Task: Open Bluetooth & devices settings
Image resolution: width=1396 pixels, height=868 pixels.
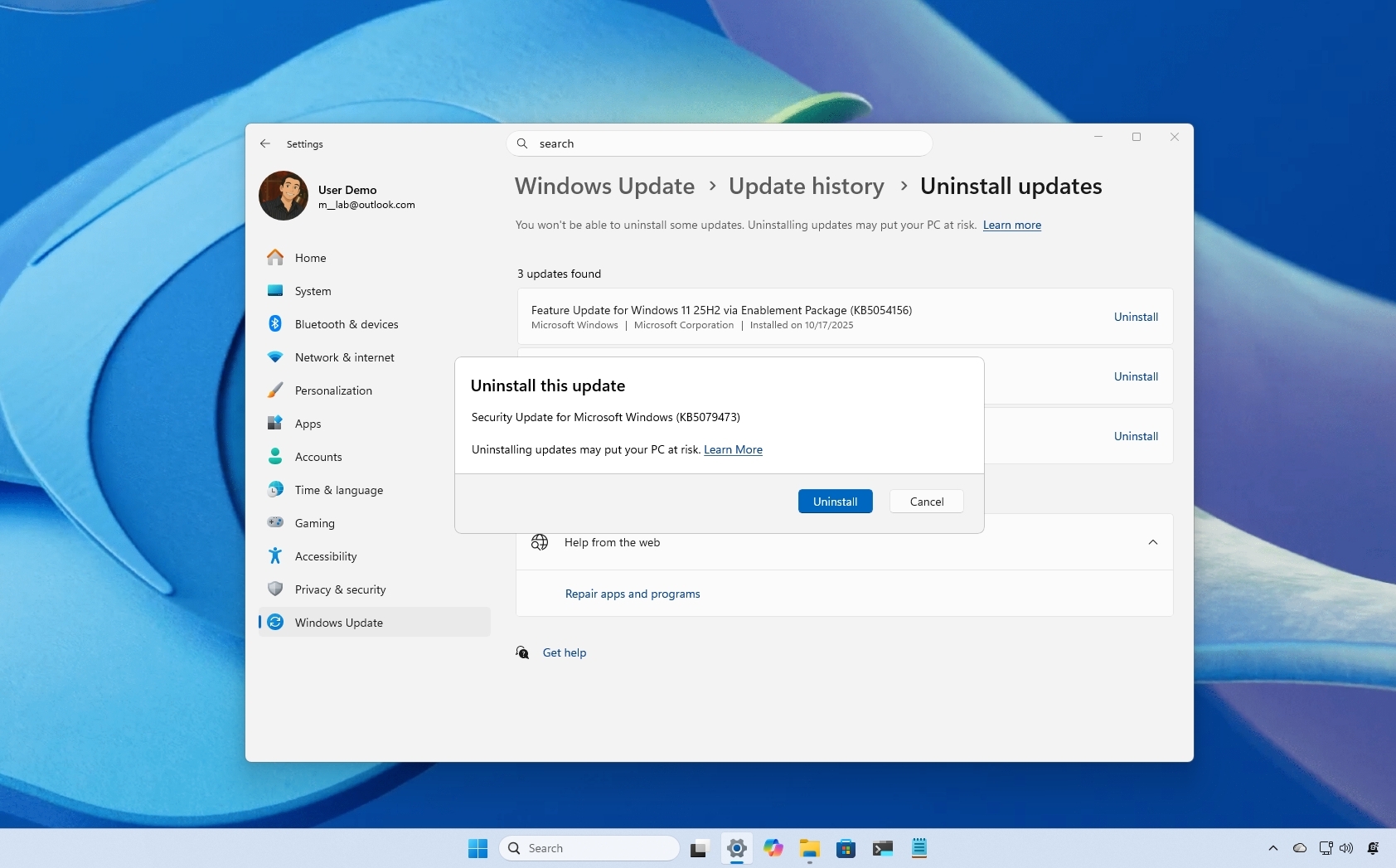Action: [346, 324]
